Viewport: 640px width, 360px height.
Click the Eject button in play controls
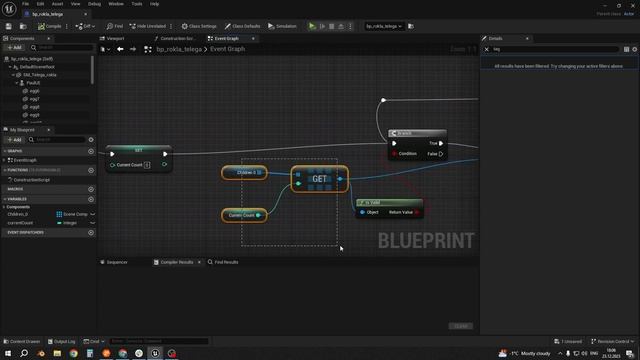[x=341, y=26]
